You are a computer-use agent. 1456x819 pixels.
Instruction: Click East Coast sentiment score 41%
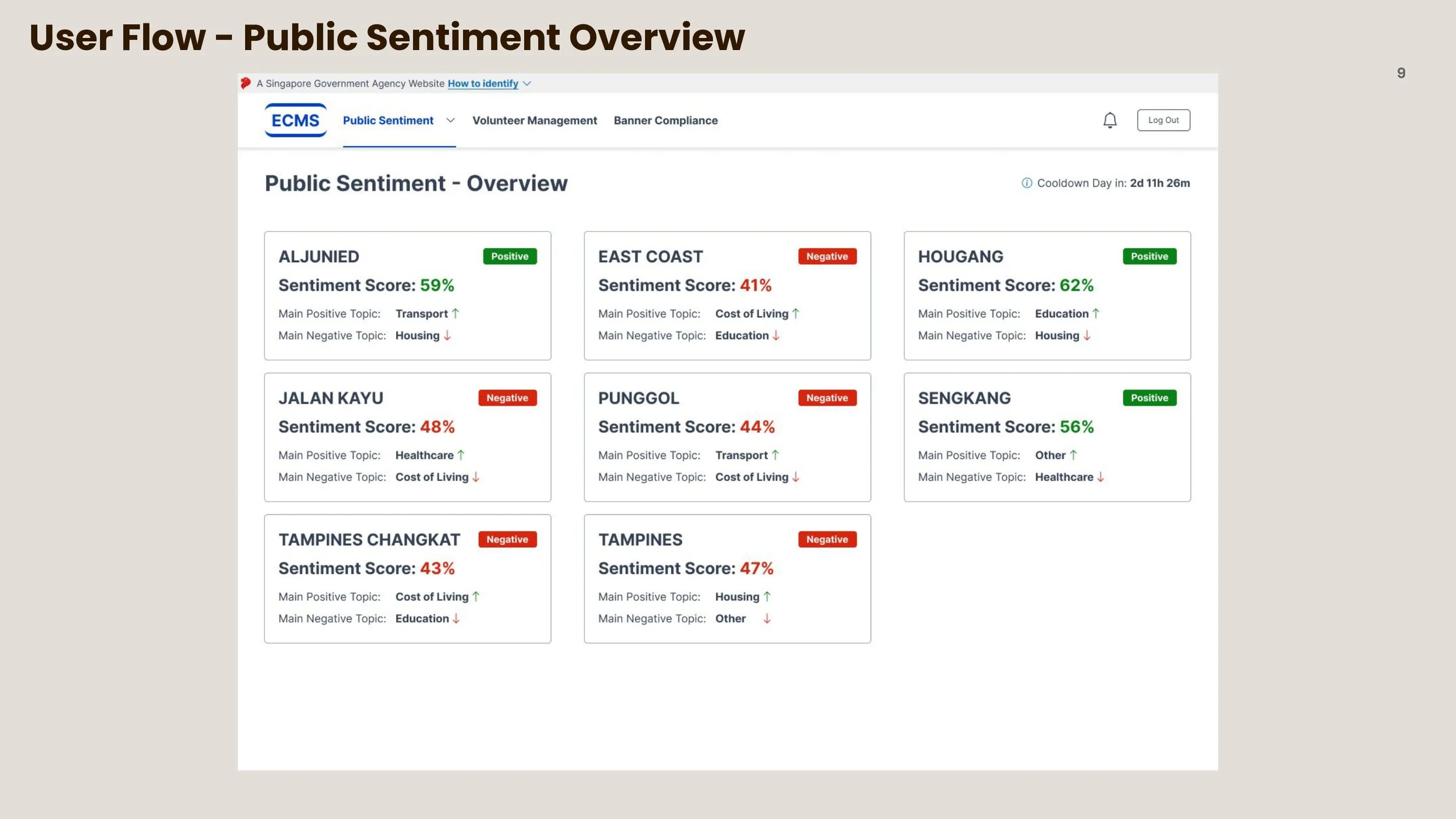(x=755, y=285)
